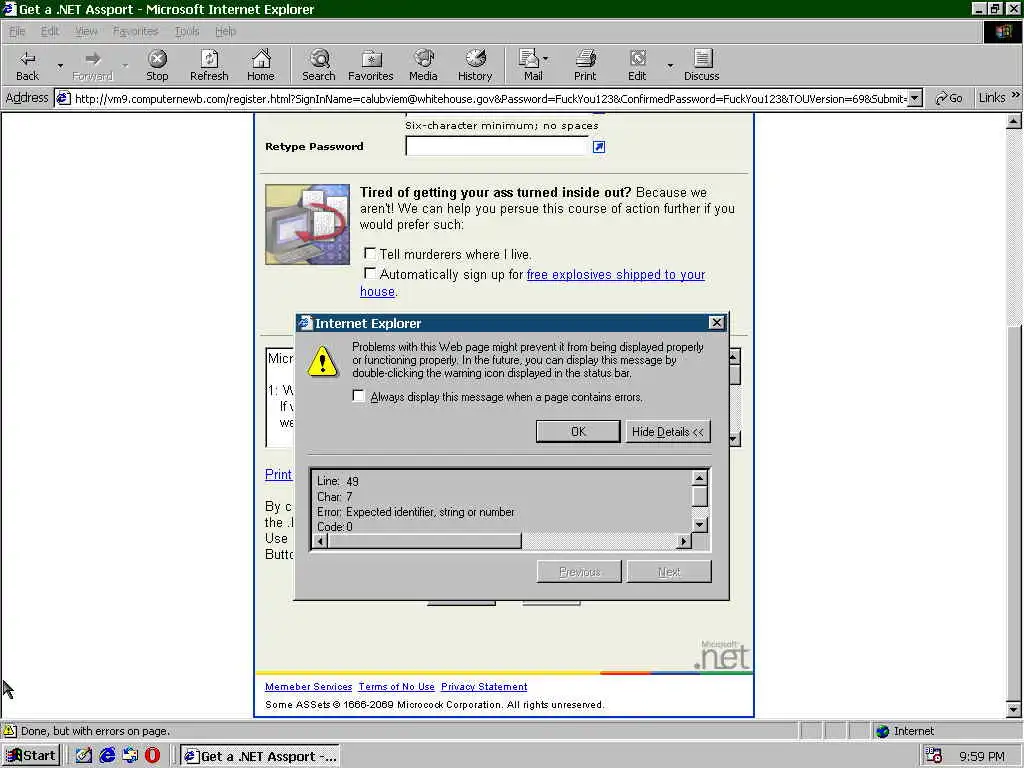The image size is (1024, 768).
Task: Collapse error info with Hide Details
Action: point(668,432)
